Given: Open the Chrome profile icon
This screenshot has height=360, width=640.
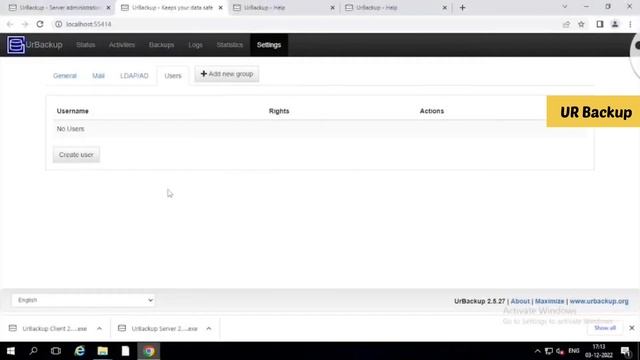Looking at the screenshot, I should [x=615, y=24].
